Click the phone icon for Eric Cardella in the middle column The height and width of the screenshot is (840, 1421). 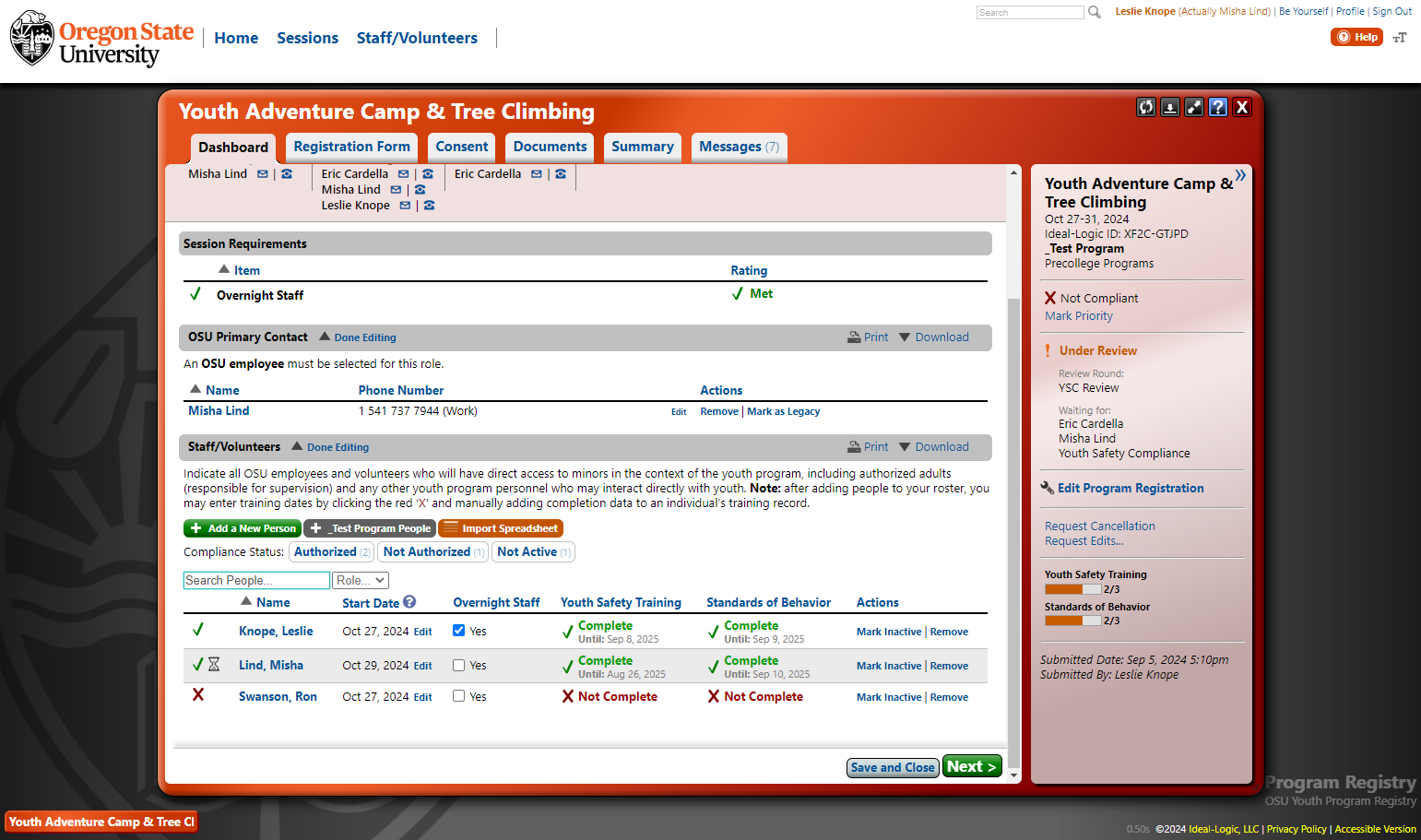pos(428,174)
